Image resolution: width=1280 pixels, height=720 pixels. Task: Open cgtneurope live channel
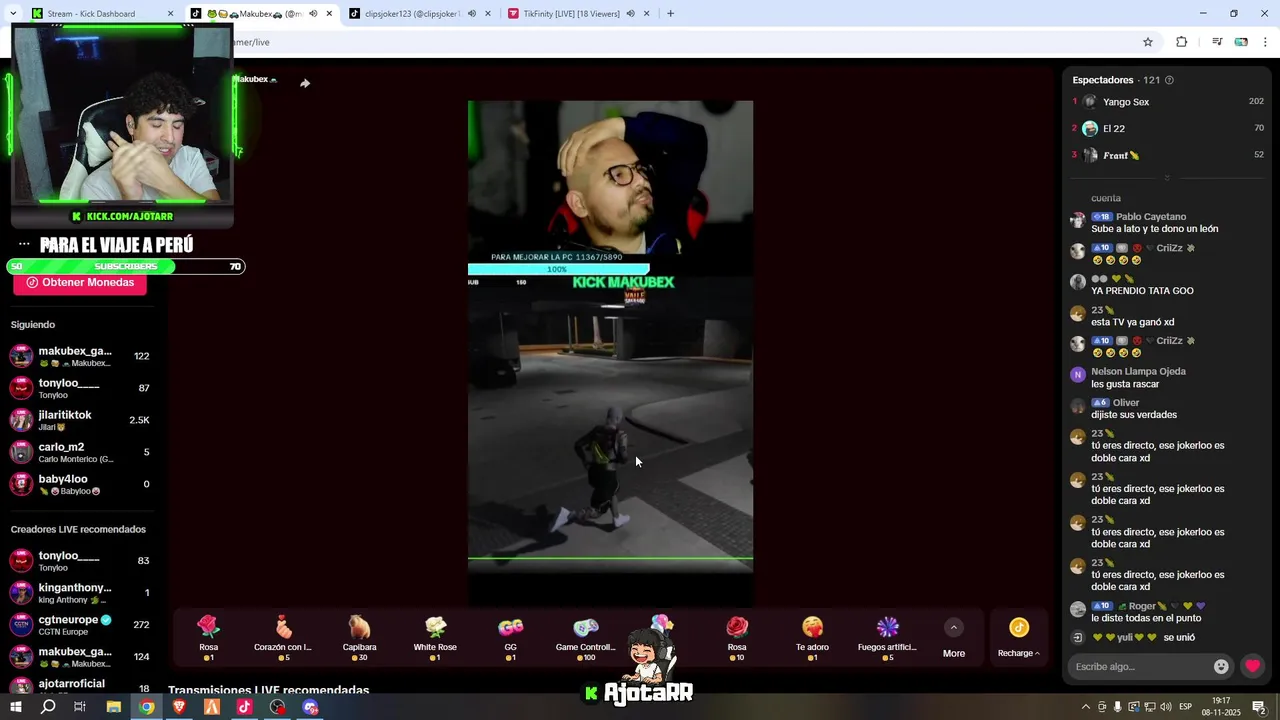pos(80,624)
